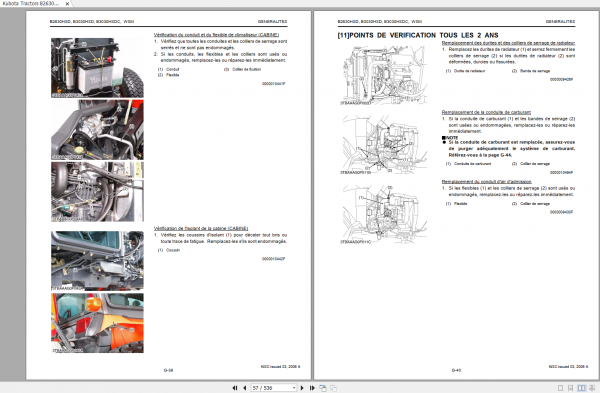Viewport: 600px width, 393px height.
Task: Jump to the last page
Action: [312, 388]
